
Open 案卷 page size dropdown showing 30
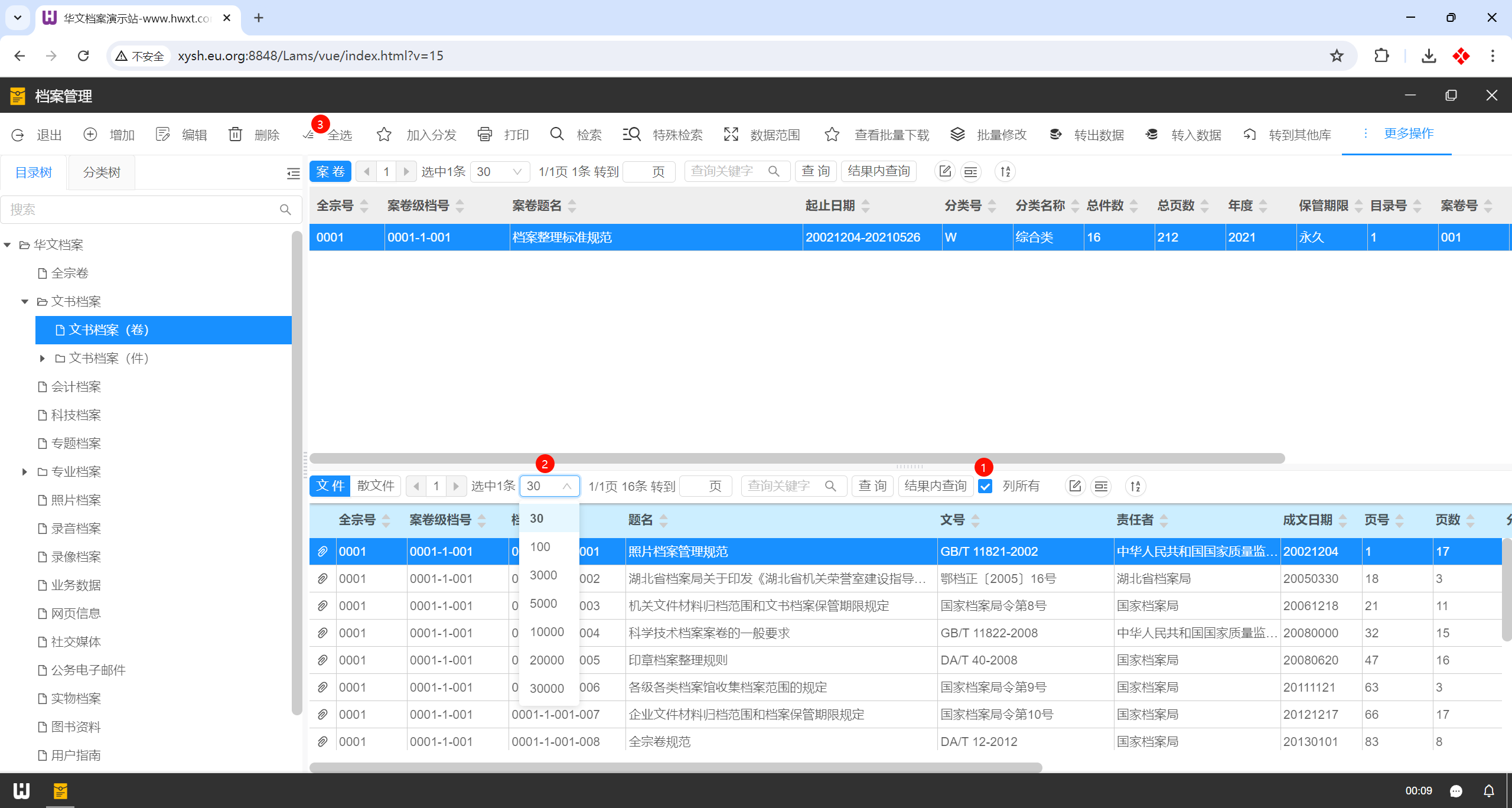(x=500, y=172)
